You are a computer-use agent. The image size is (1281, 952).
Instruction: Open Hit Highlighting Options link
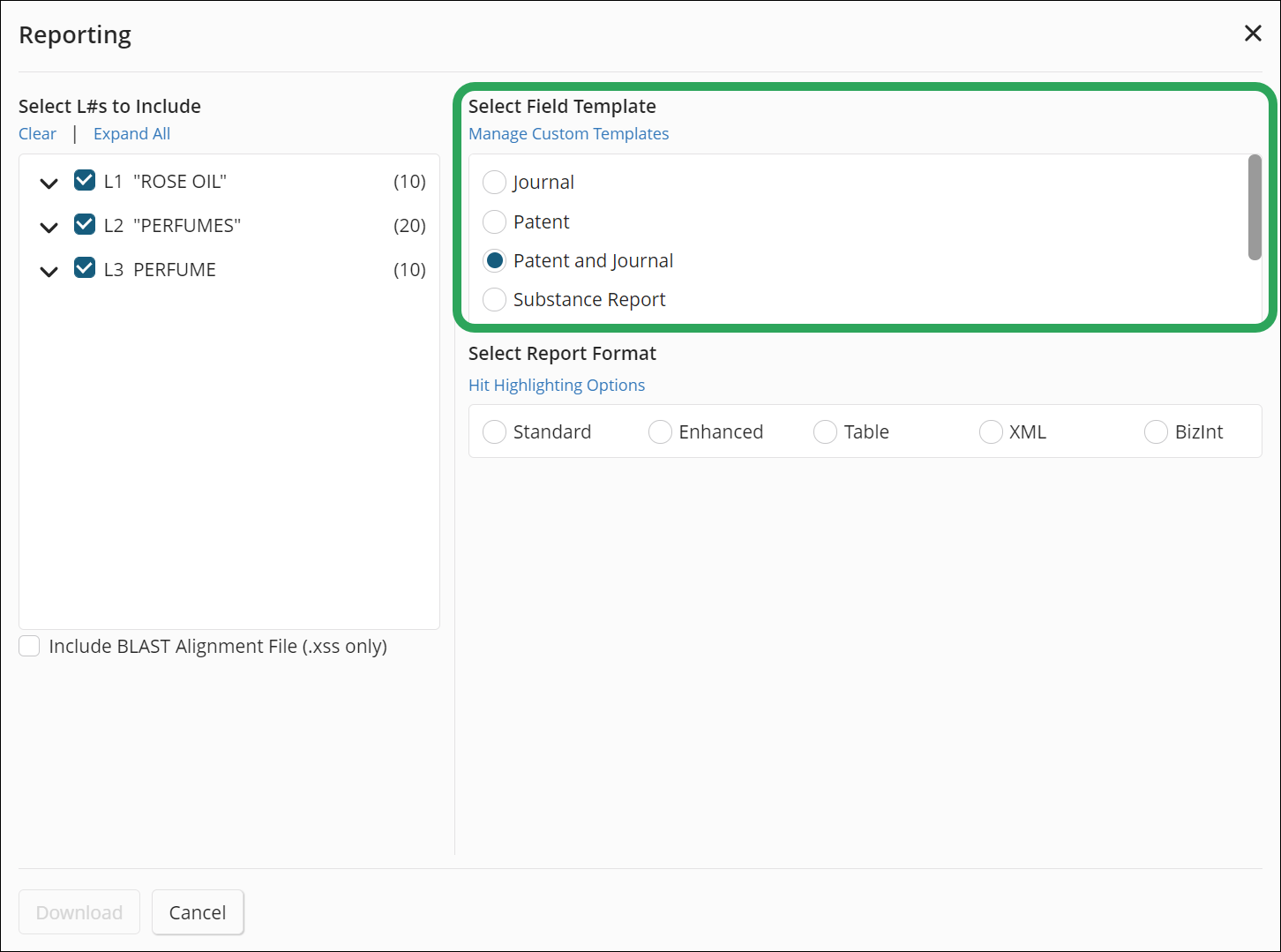(557, 385)
